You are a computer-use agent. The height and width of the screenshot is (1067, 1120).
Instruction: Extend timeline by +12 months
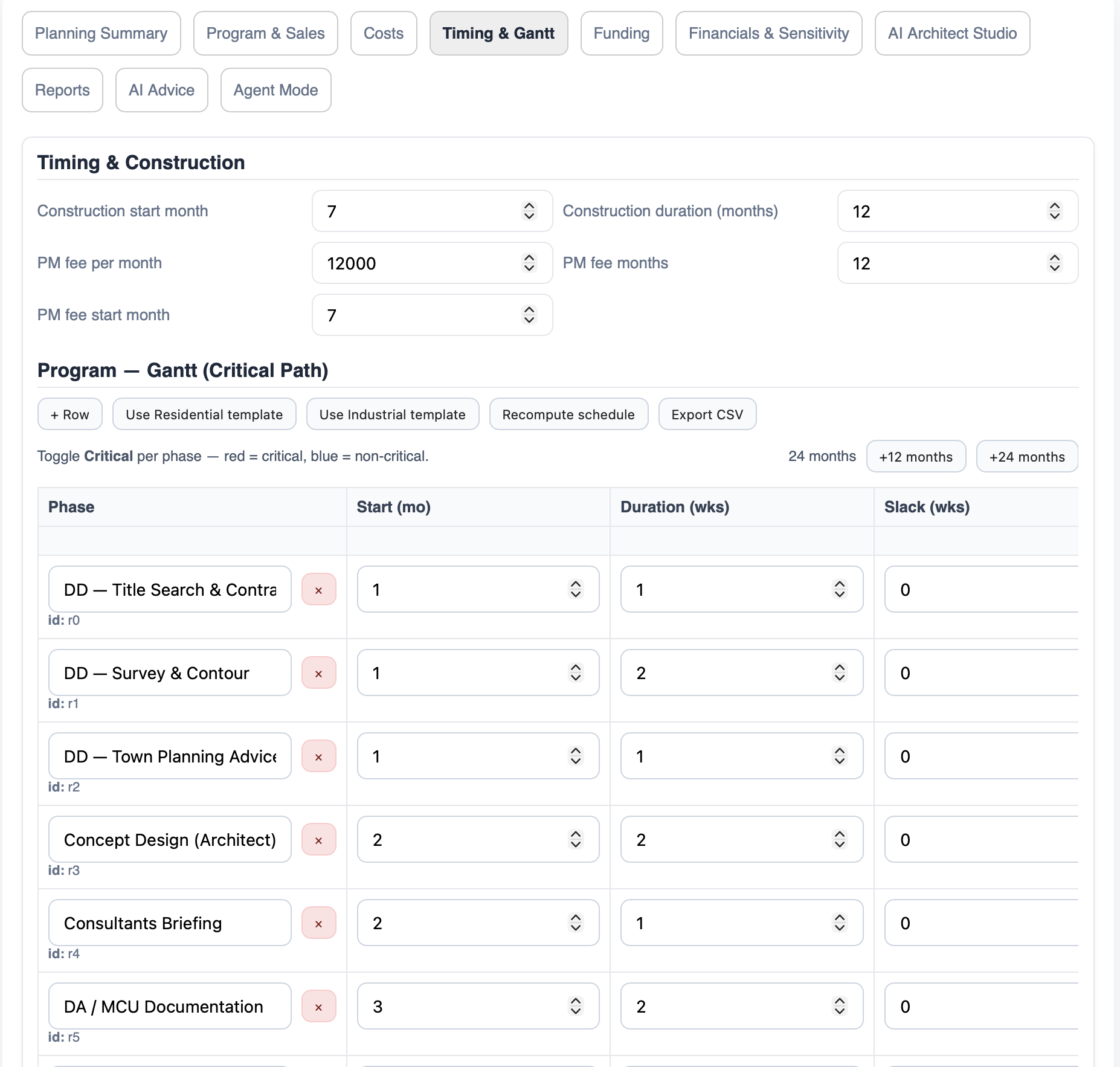click(916, 457)
